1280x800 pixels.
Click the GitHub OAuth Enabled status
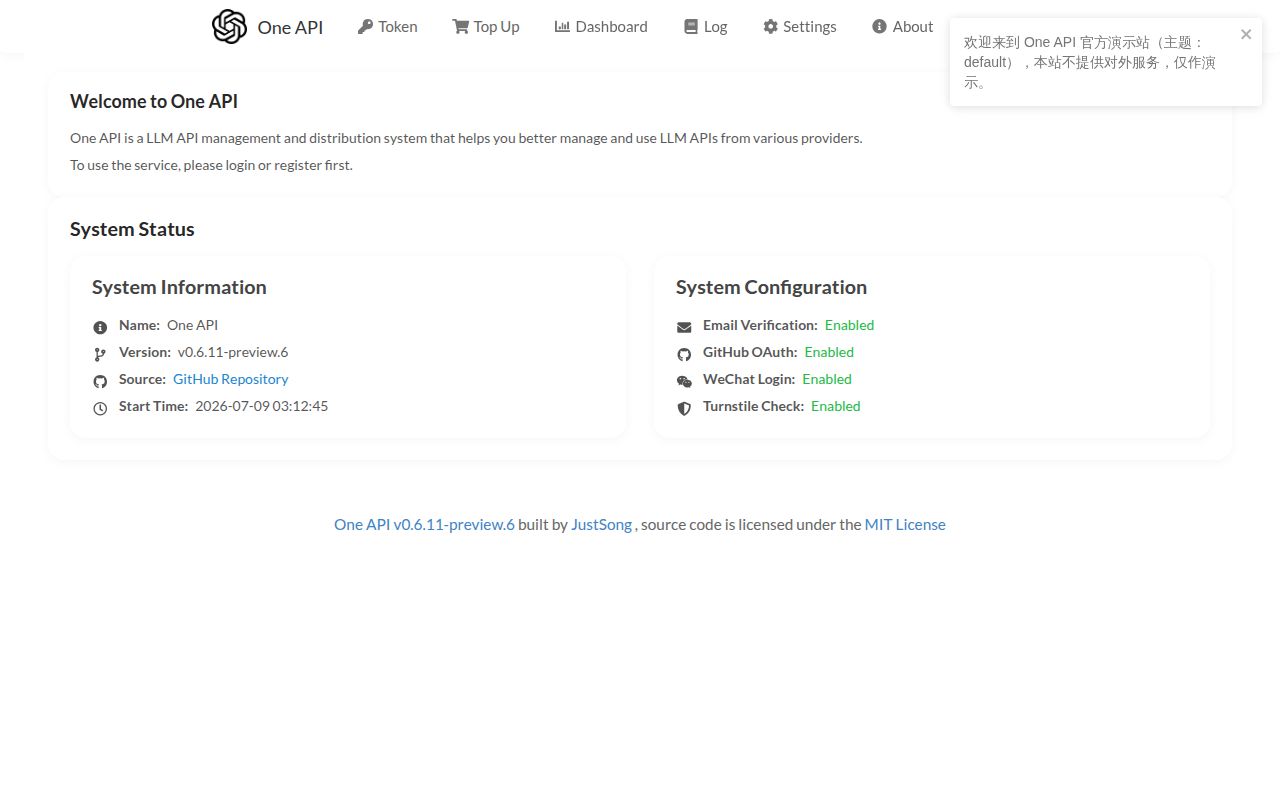click(829, 352)
